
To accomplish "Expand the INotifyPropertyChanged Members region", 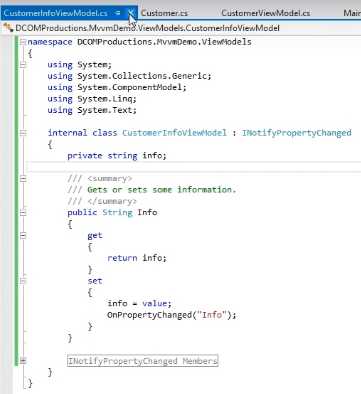I will click(x=23, y=361).
